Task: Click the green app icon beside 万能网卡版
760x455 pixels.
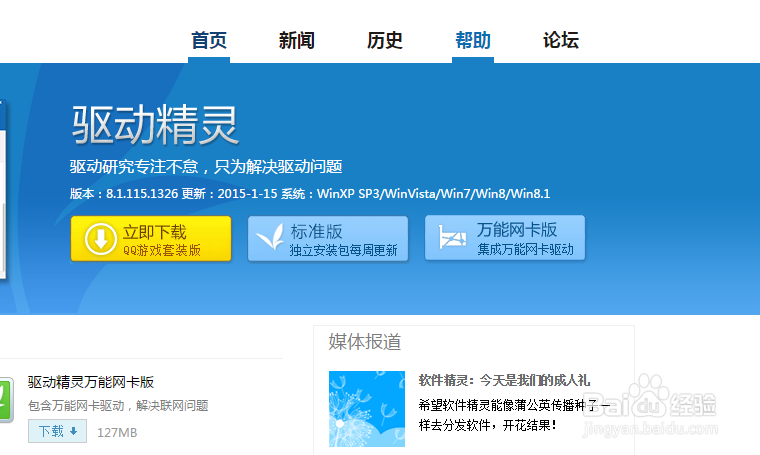Action: coord(6,400)
